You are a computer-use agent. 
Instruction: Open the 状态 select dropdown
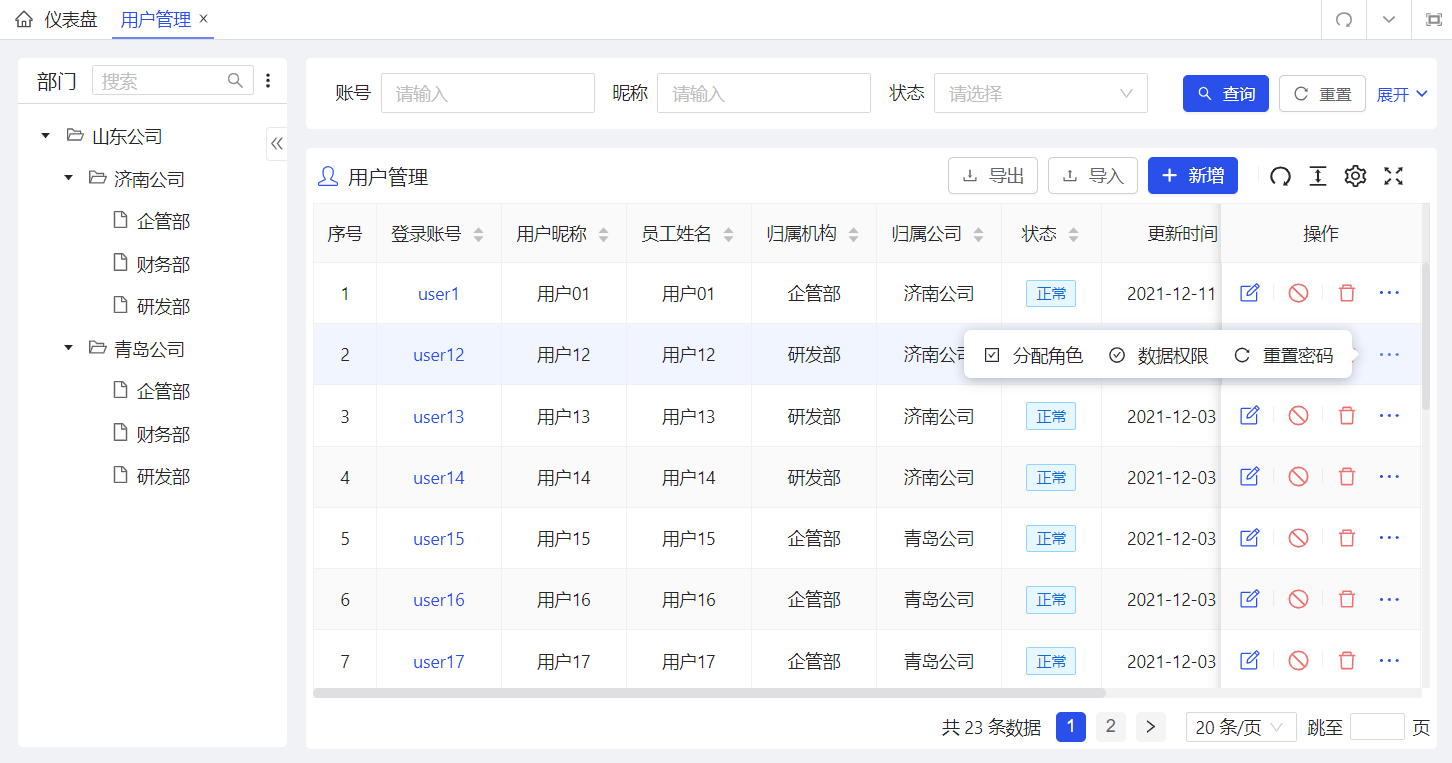pyautogui.click(x=1041, y=93)
